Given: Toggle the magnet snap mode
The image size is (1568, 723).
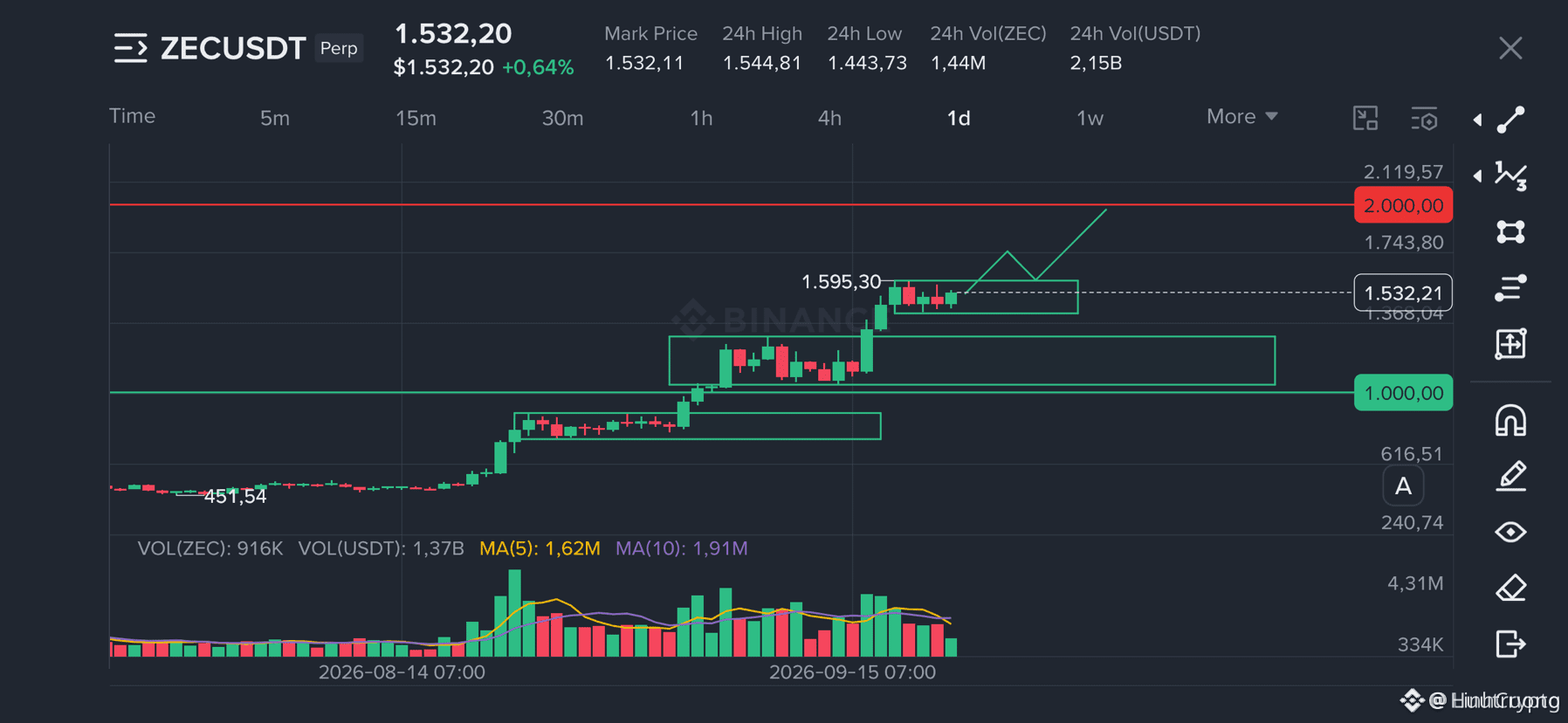Looking at the screenshot, I should [x=1510, y=421].
